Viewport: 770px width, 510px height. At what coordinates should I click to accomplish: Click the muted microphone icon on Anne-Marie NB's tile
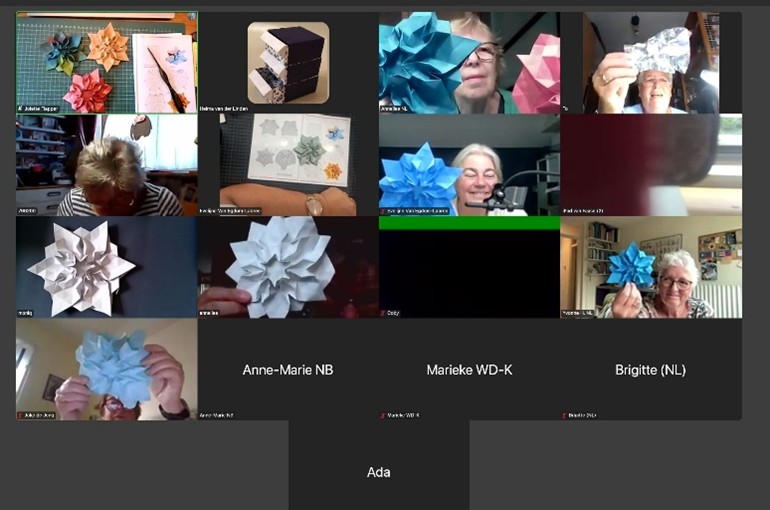point(201,415)
